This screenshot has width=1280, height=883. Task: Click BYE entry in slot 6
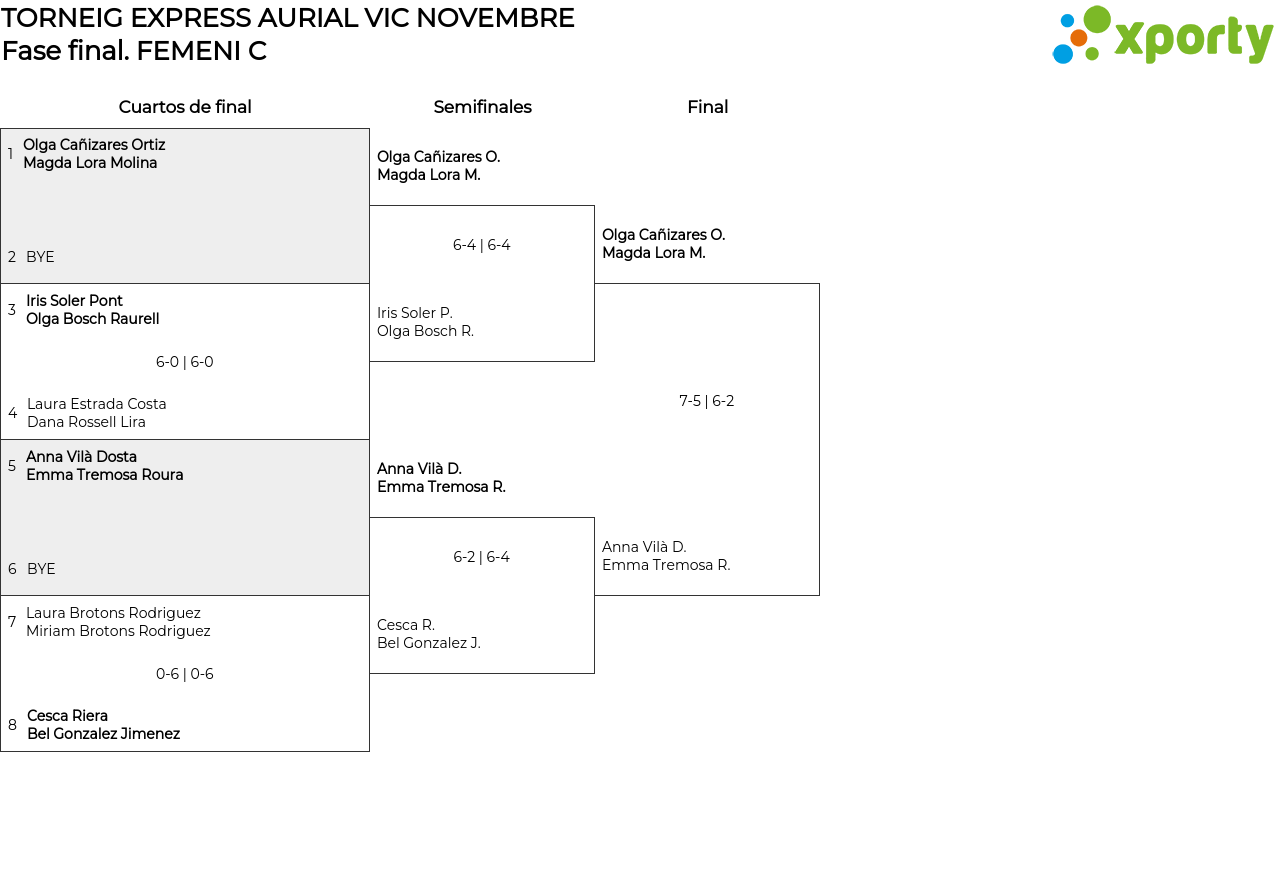tap(41, 569)
